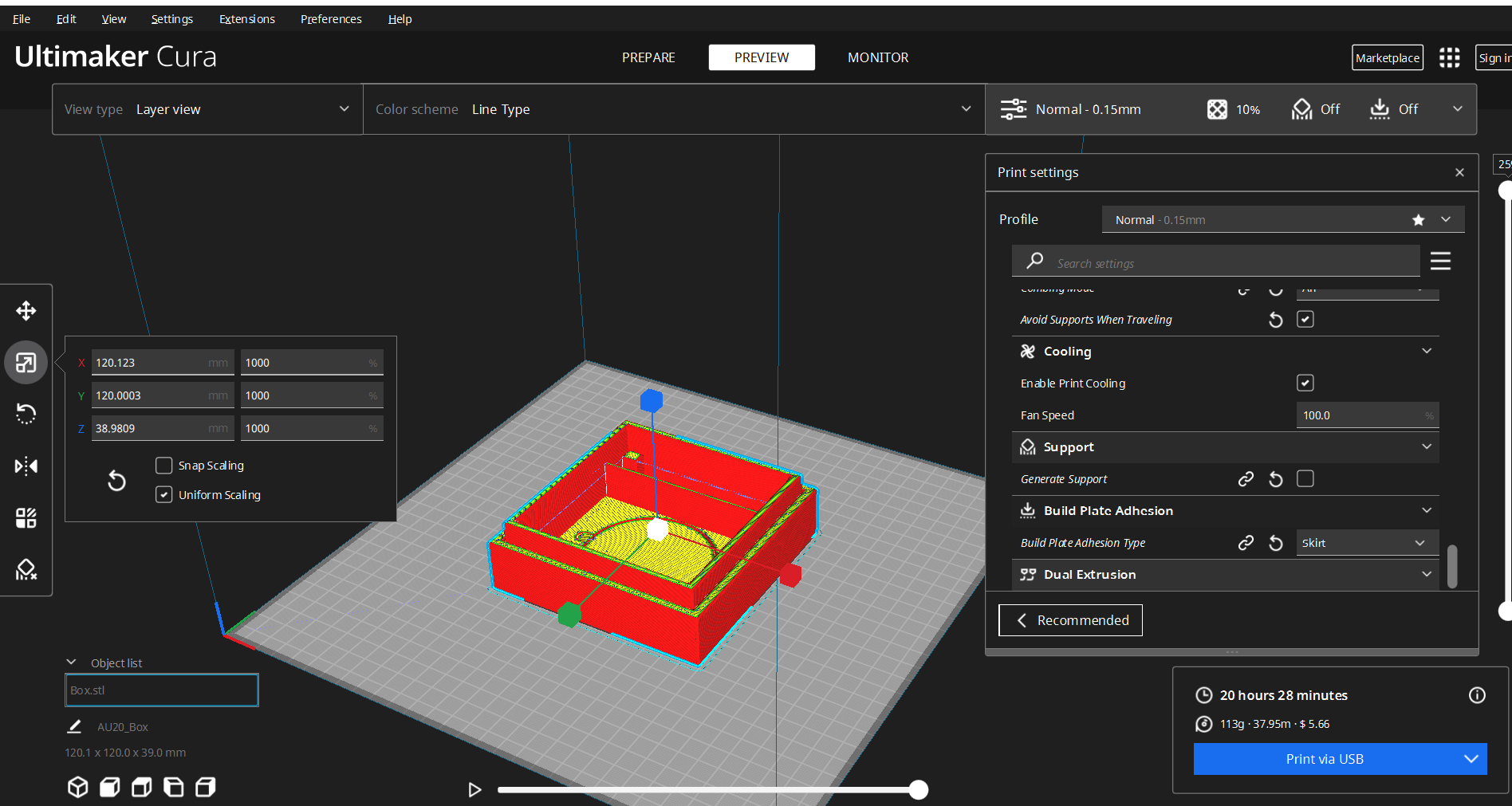This screenshot has height=806, width=1512.
Task: Open the settings visibility hamburger menu
Action: (1440, 261)
